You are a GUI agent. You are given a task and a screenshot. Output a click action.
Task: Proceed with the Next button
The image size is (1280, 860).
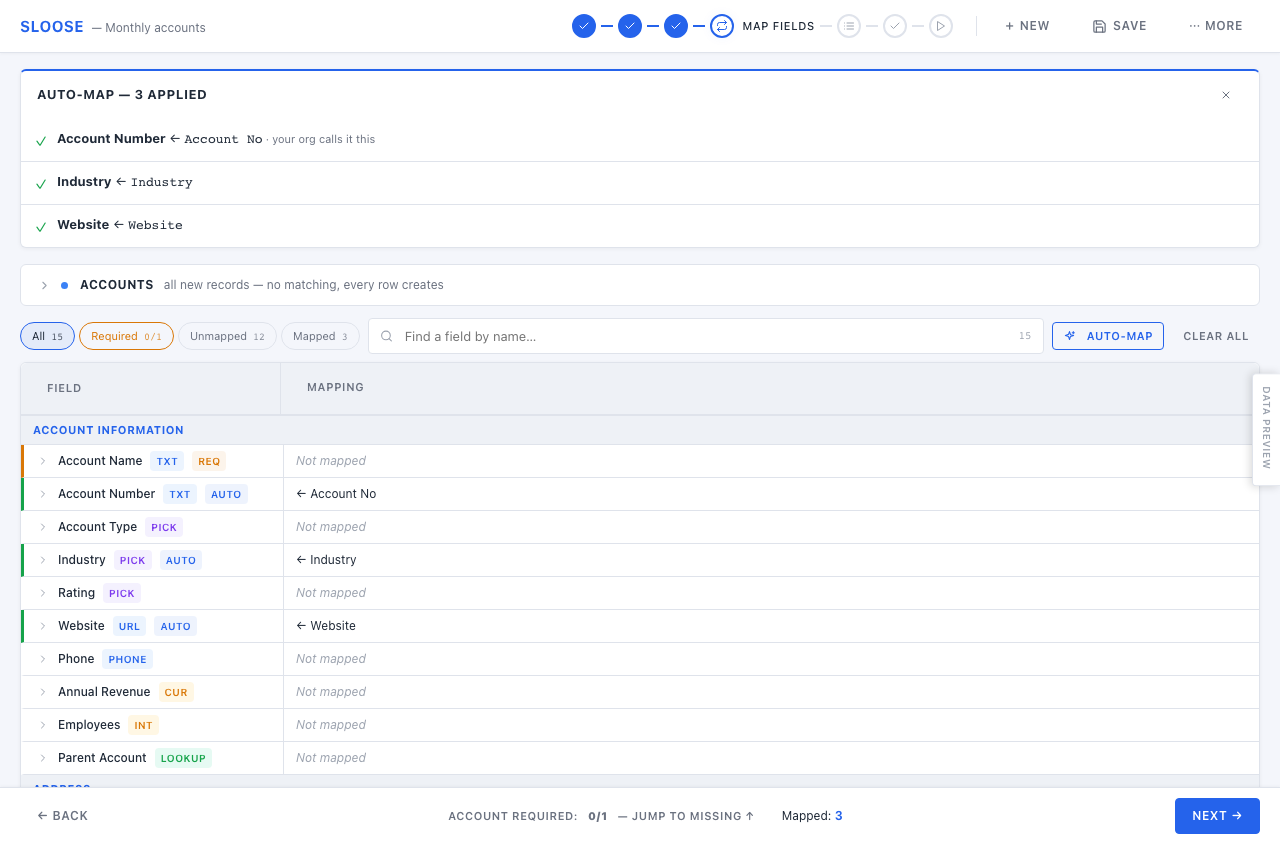click(1217, 816)
